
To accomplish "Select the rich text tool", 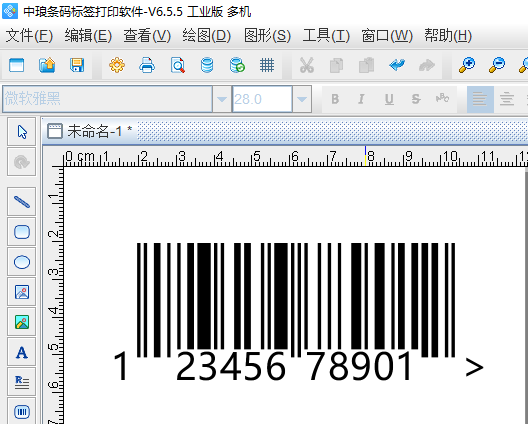I will pos(22,382).
